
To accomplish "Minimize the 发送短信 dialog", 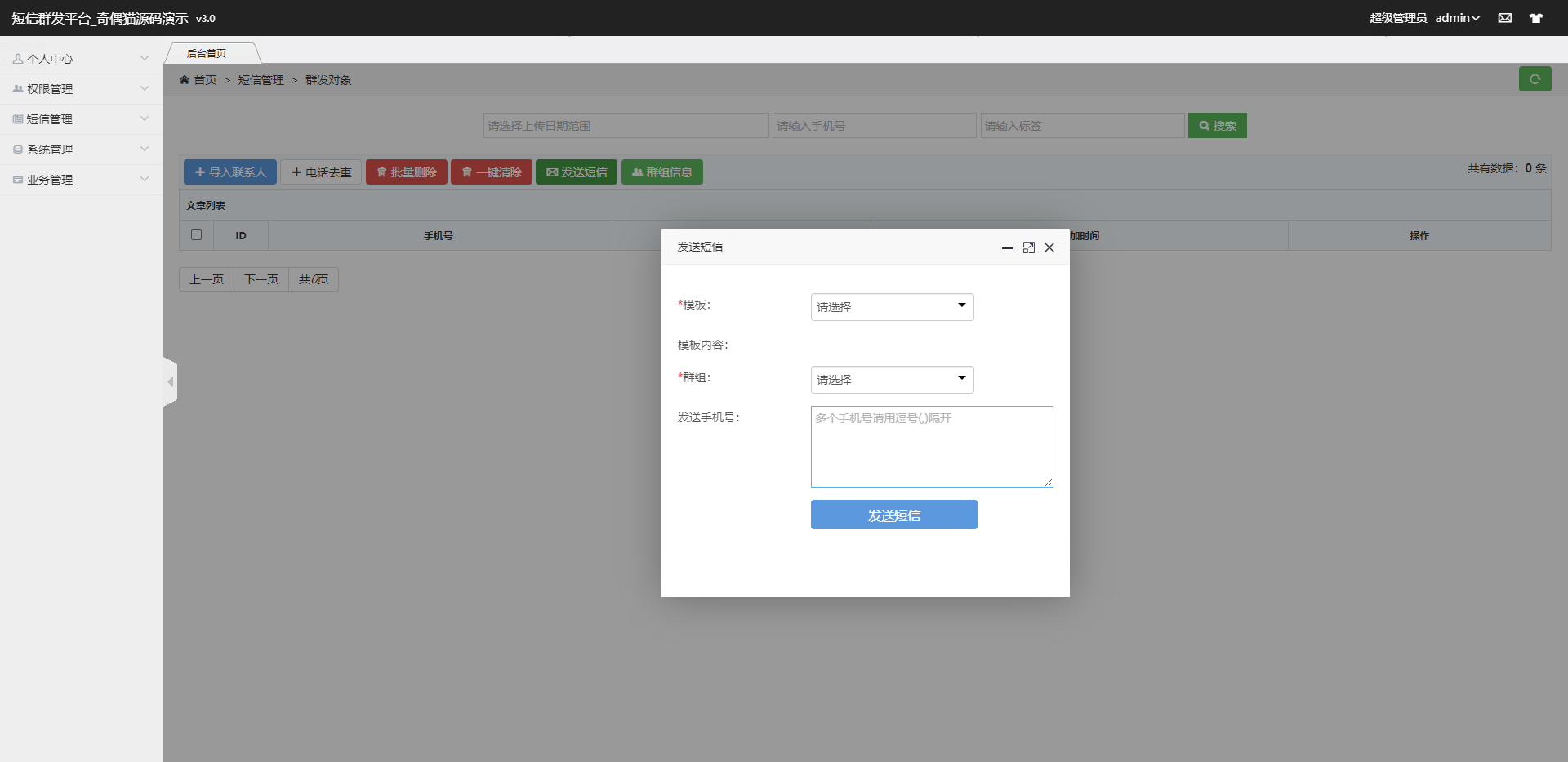I will [1007, 247].
